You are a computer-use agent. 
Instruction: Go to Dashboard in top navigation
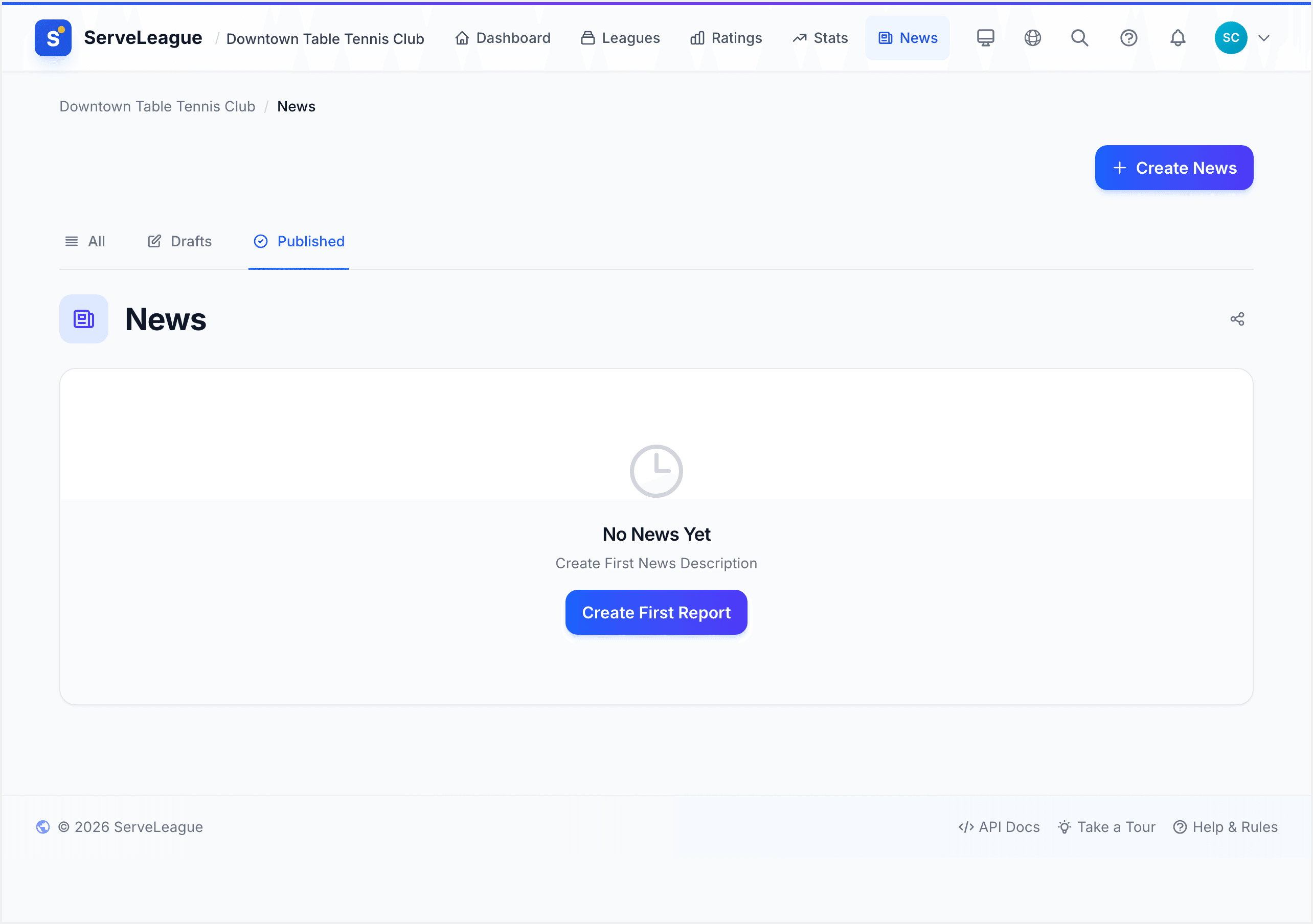(503, 38)
